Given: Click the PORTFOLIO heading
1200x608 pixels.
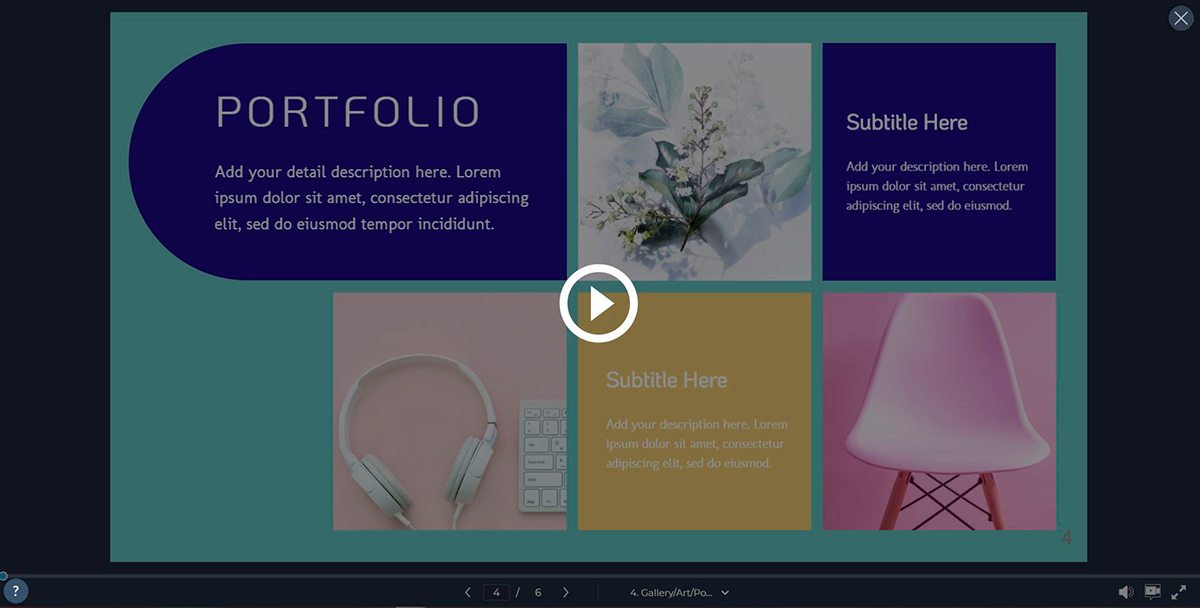Looking at the screenshot, I should click(348, 112).
